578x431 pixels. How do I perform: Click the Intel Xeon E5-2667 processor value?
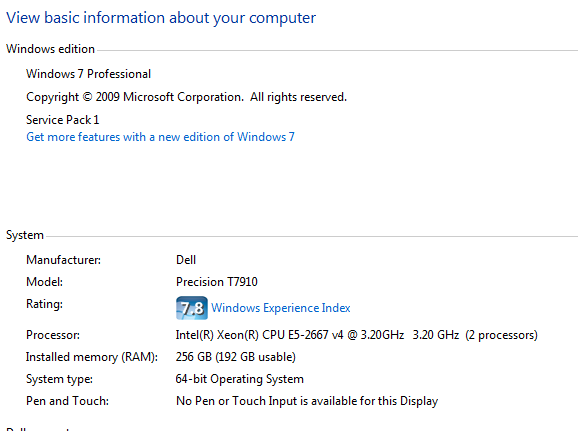tap(356, 335)
